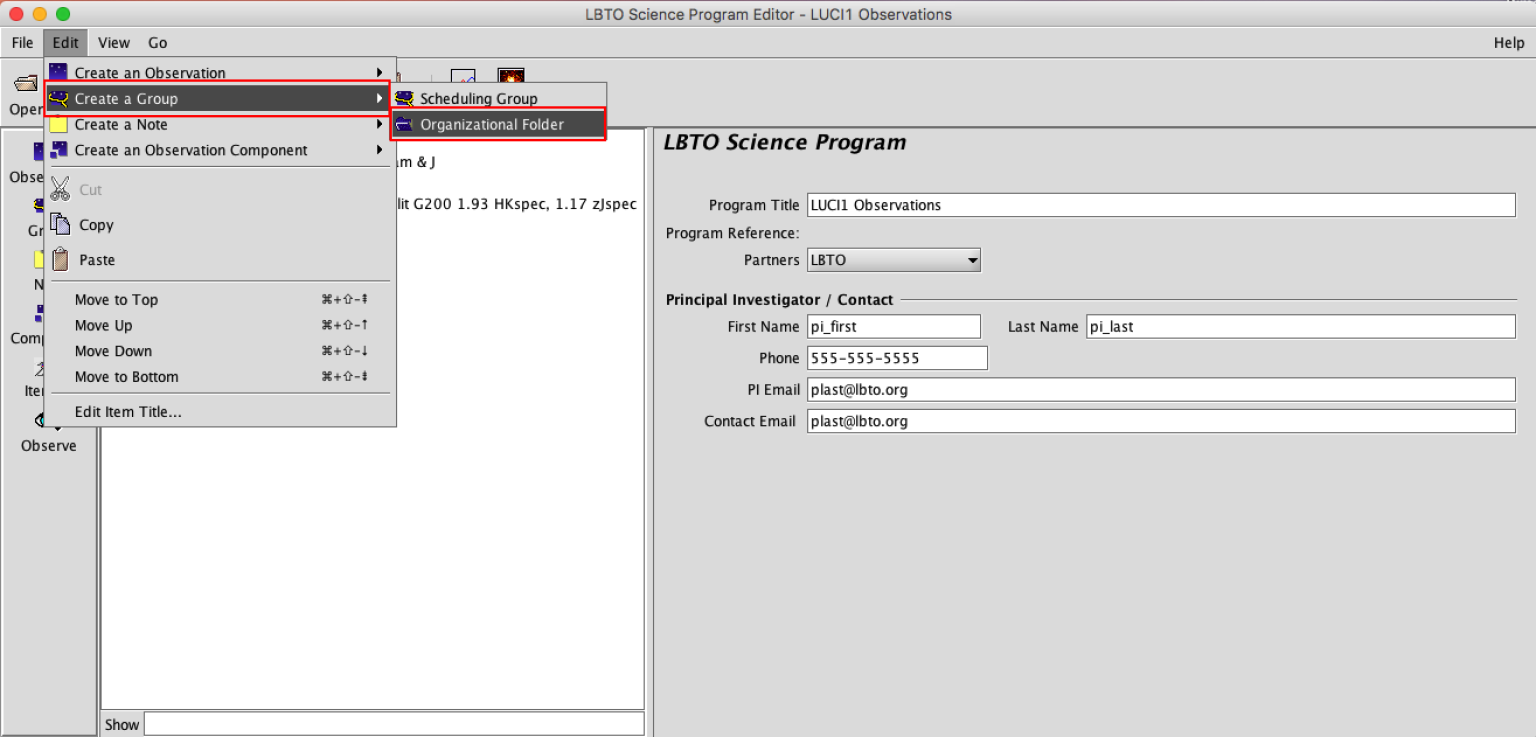The width and height of the screenshot is (1536, 737).
Task: Click Copy in the Edit menu
Action: [219, 225]
